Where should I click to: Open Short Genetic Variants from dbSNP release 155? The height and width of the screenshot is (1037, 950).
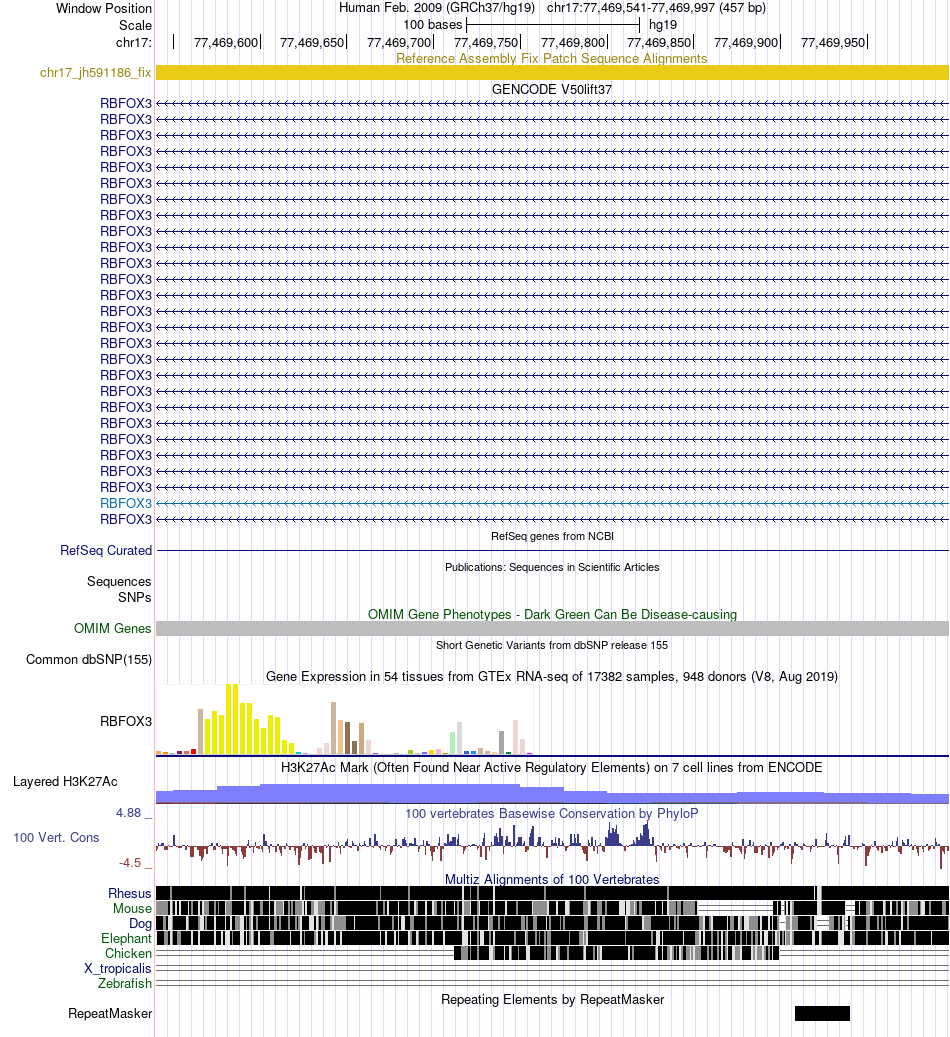[552, 645]
